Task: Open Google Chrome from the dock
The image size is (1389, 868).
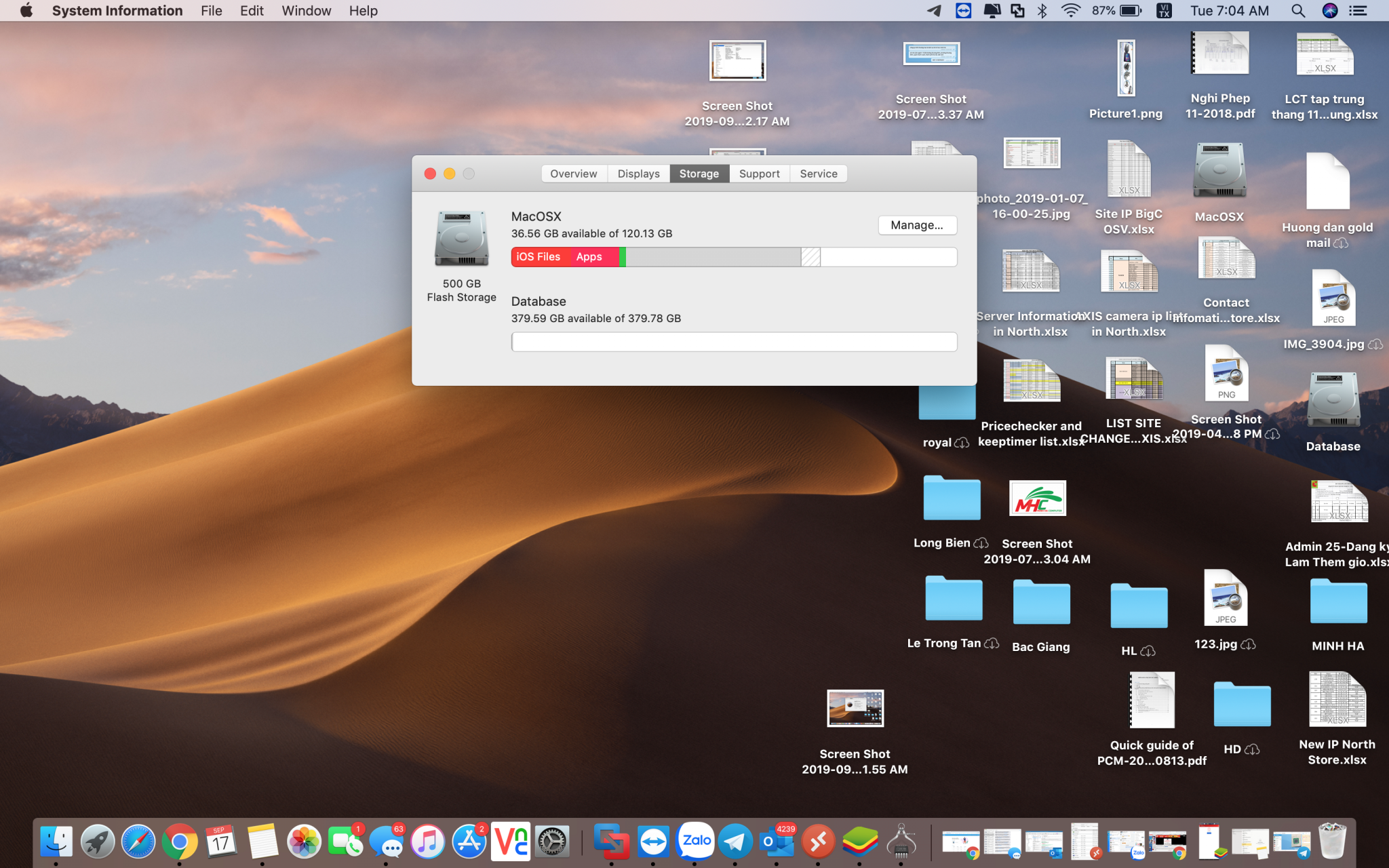Action: 179,842
